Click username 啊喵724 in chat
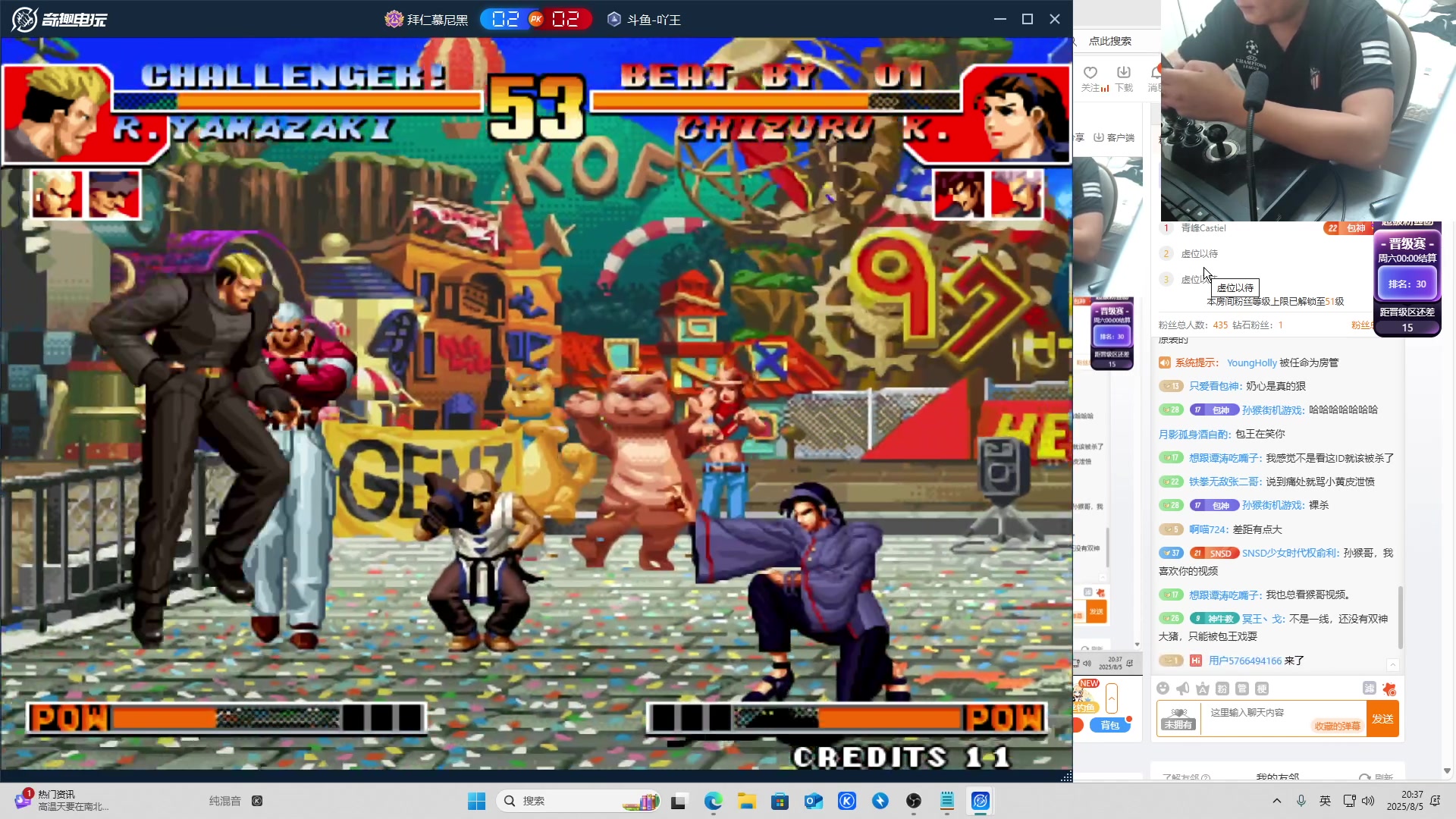This screenshot has width=1456, height=819. (1207, 529)
